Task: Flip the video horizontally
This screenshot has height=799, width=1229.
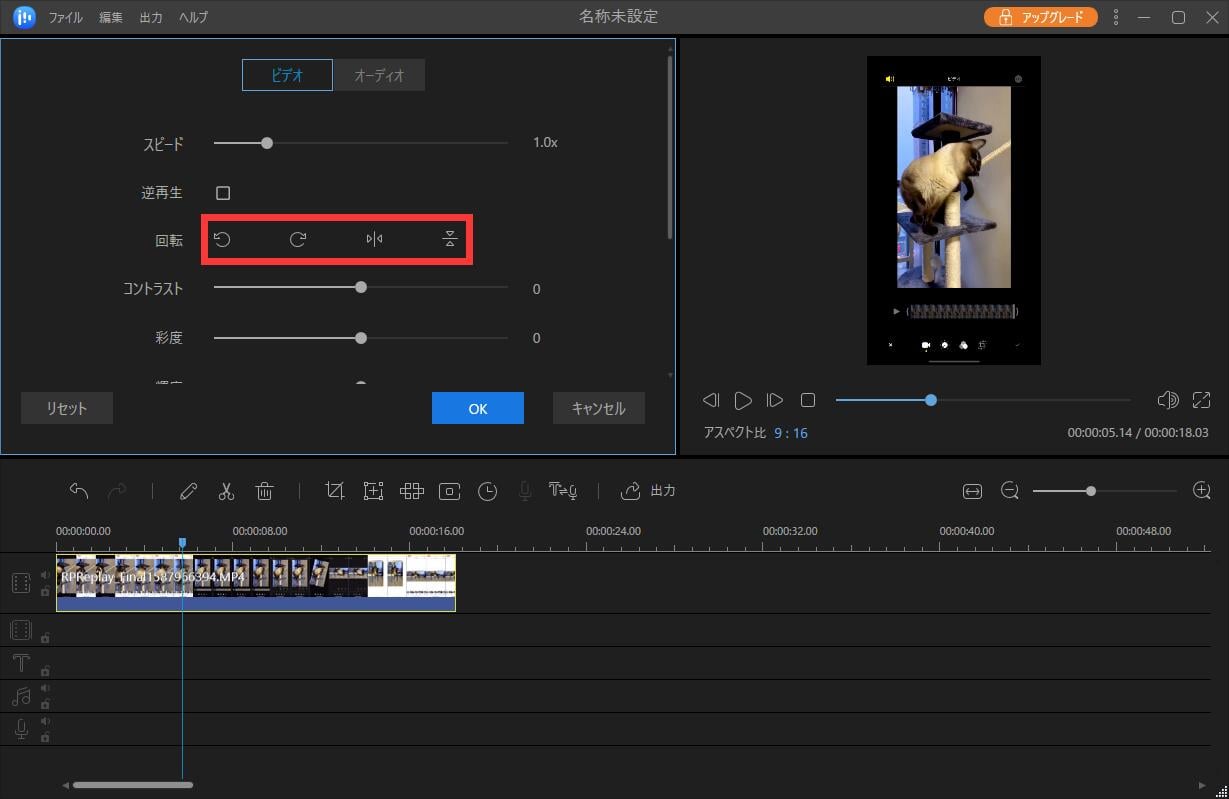Action: (373, 239)
